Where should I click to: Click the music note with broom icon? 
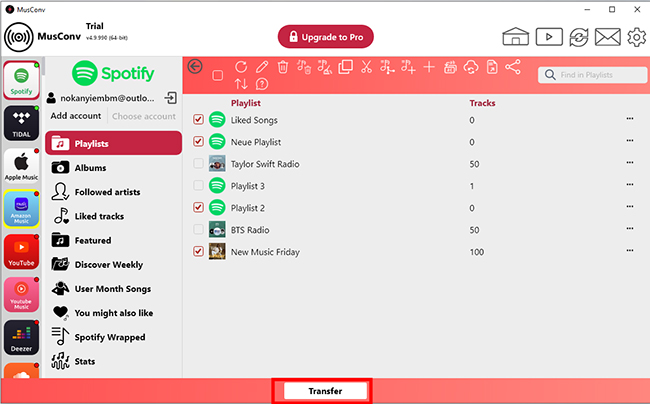pyautogui.click(x=324, y=67)
